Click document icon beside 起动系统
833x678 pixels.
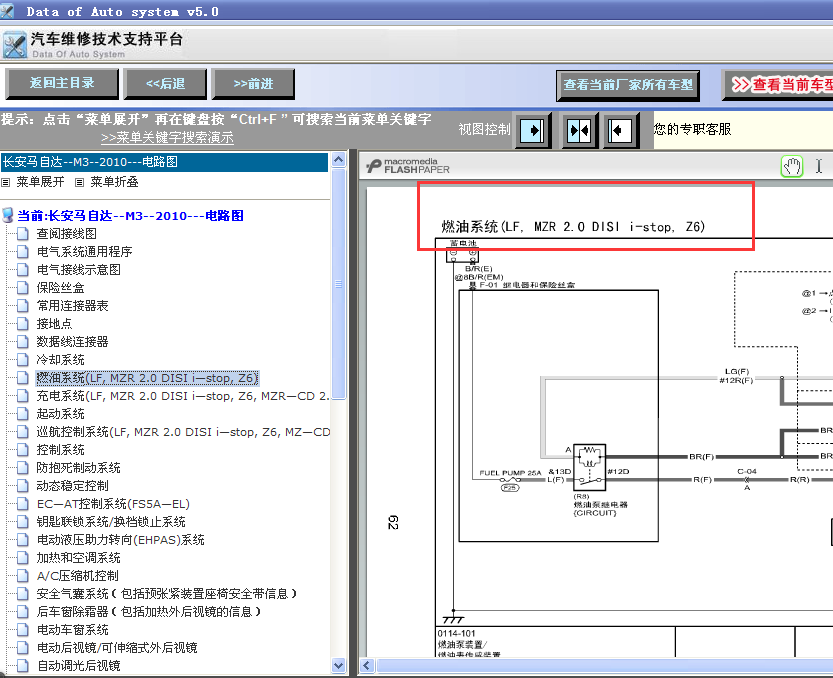click(x=22, y=414)
